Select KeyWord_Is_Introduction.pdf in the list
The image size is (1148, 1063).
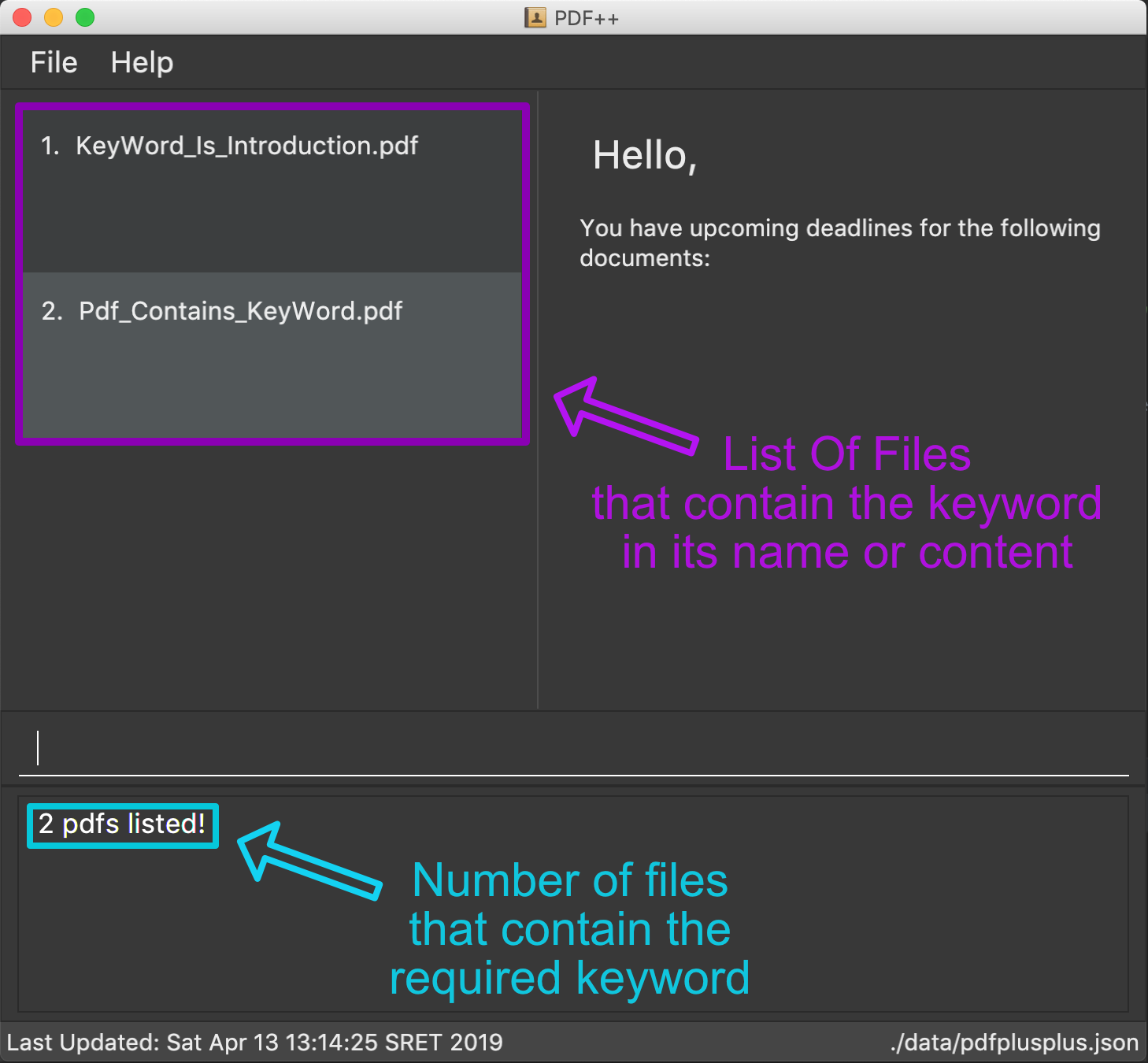[272, 191]
